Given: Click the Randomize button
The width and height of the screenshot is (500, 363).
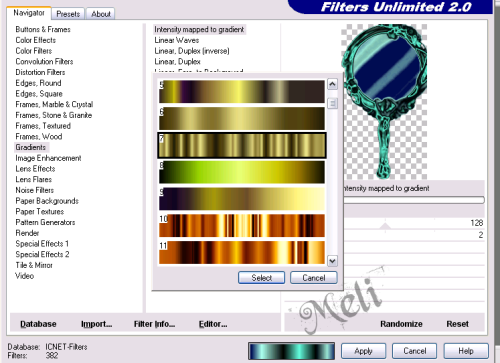Looking at the screenshot, I should pos(401,324).
